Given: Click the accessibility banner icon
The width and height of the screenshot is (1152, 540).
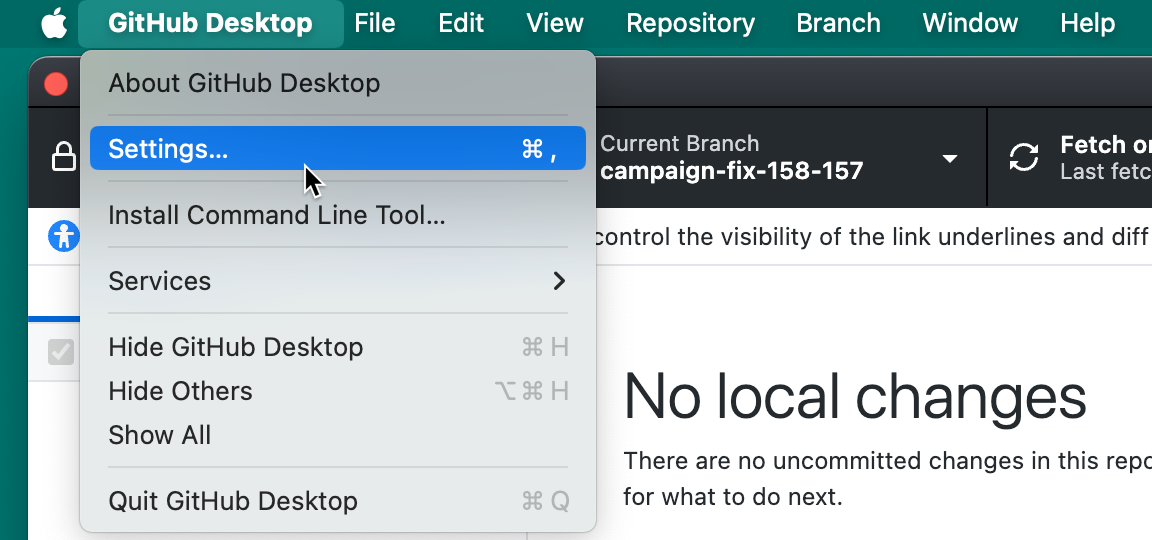Looking at the screenshot, I should click(x=63, y=237).
